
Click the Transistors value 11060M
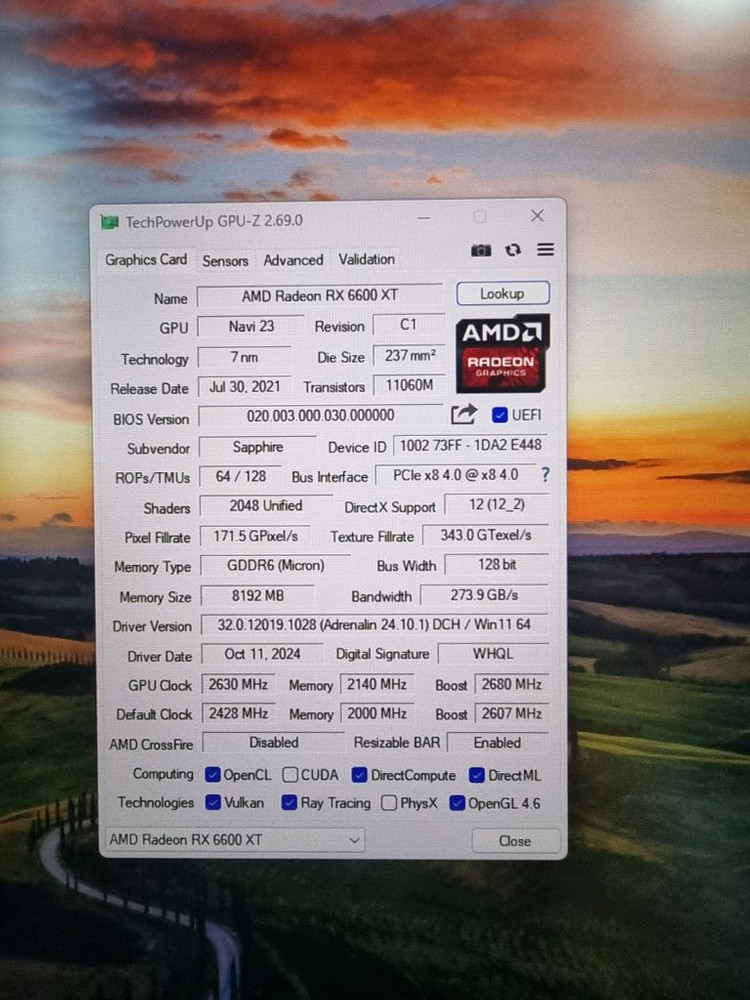(x=409, y=385)
